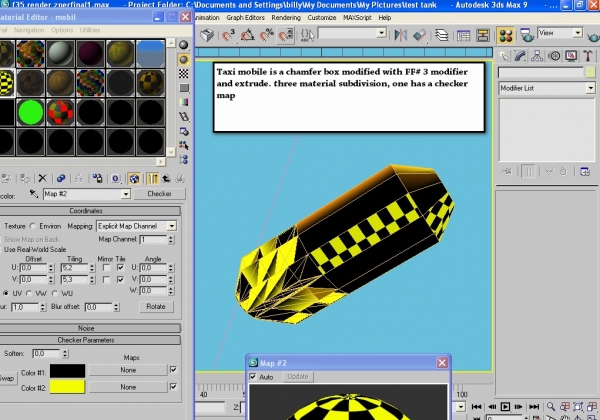Click the Checker map type button
This screenshot has height=420, width=600.
pos(160,194)
